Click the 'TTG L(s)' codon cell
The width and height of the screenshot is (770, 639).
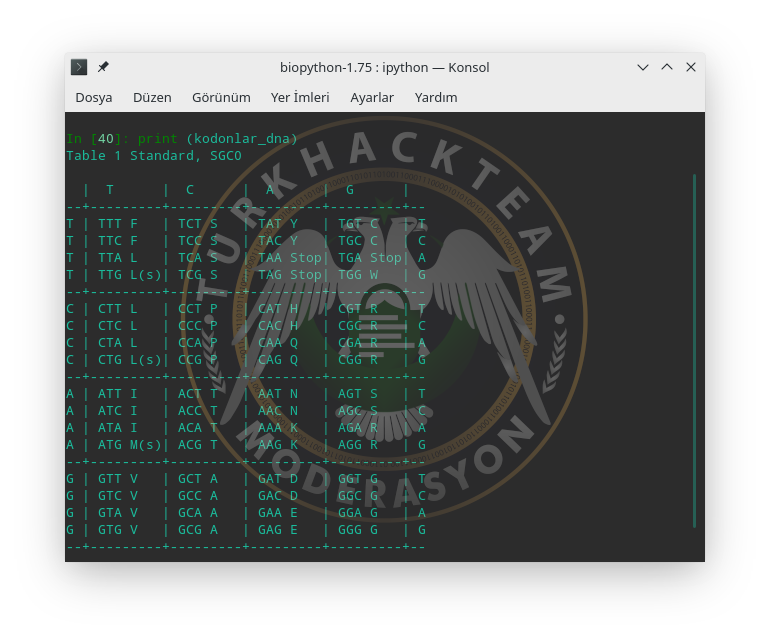130,275
